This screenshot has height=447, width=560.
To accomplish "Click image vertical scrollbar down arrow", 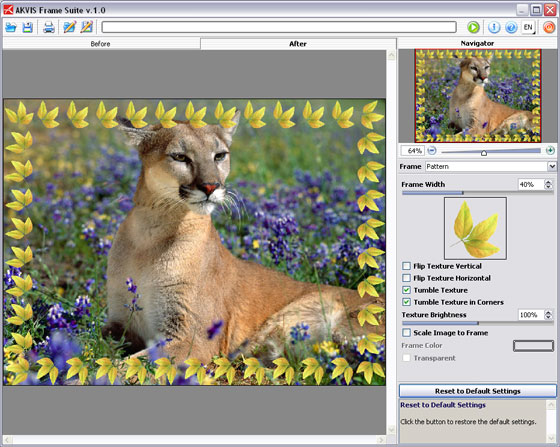I will coord(391,430).
